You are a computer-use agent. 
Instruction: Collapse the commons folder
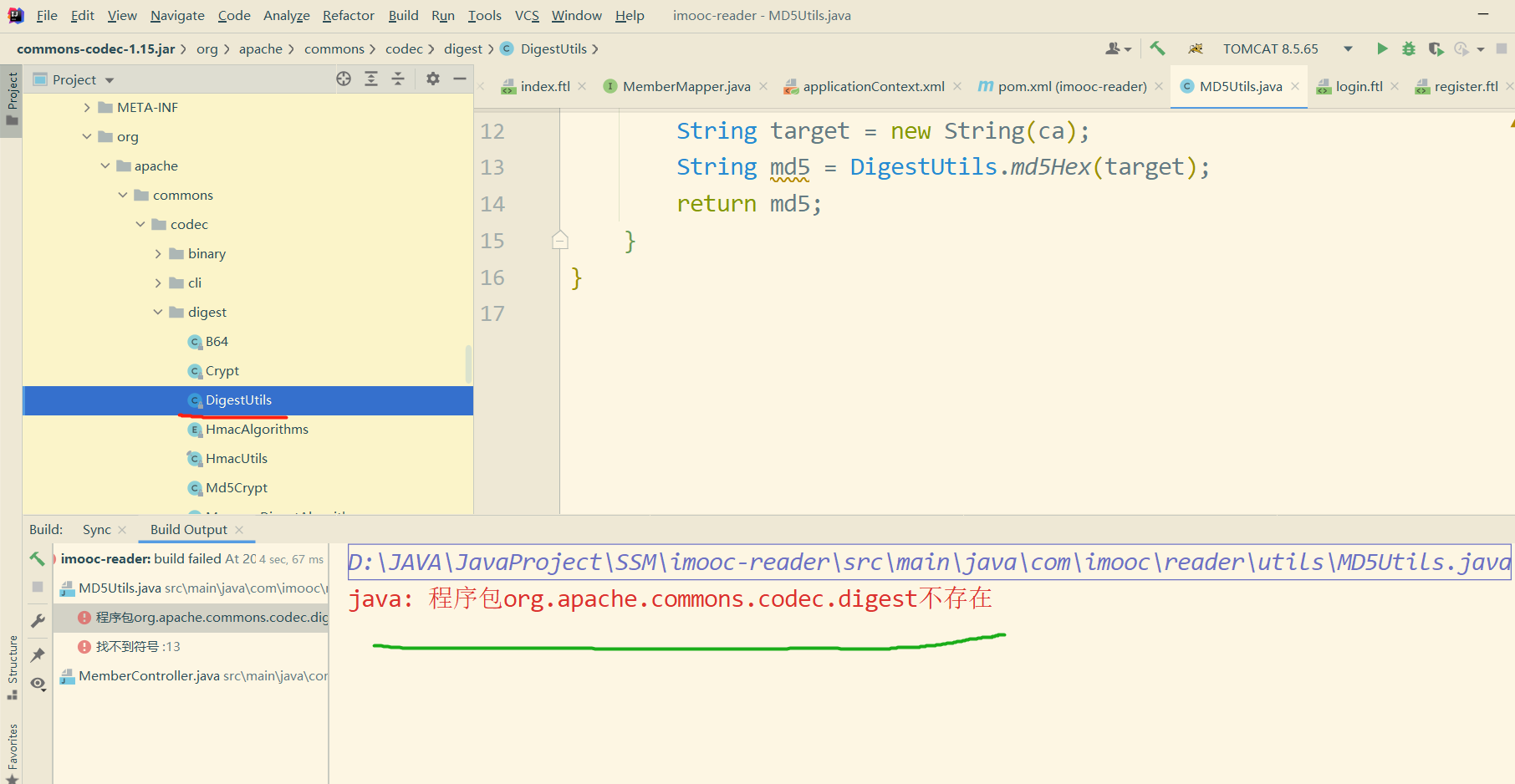[123, 195]
